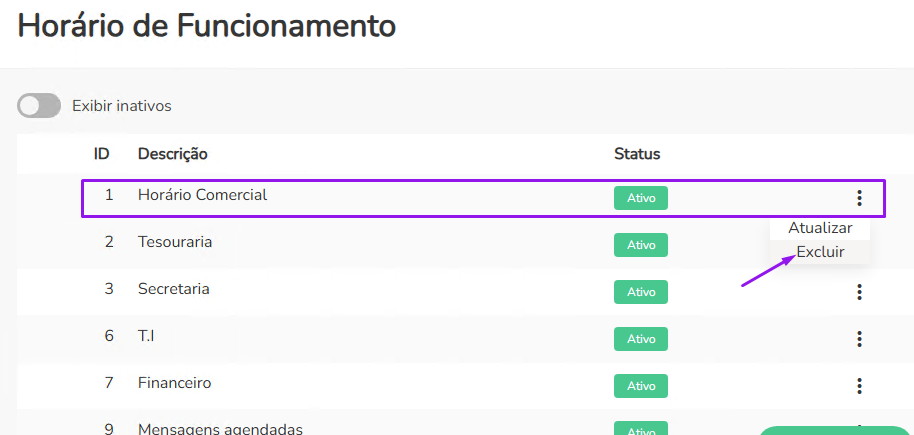Click the Ativo badge for Financeiro
The width and height of the screenshot is (914, 435).
click(640, 386)
